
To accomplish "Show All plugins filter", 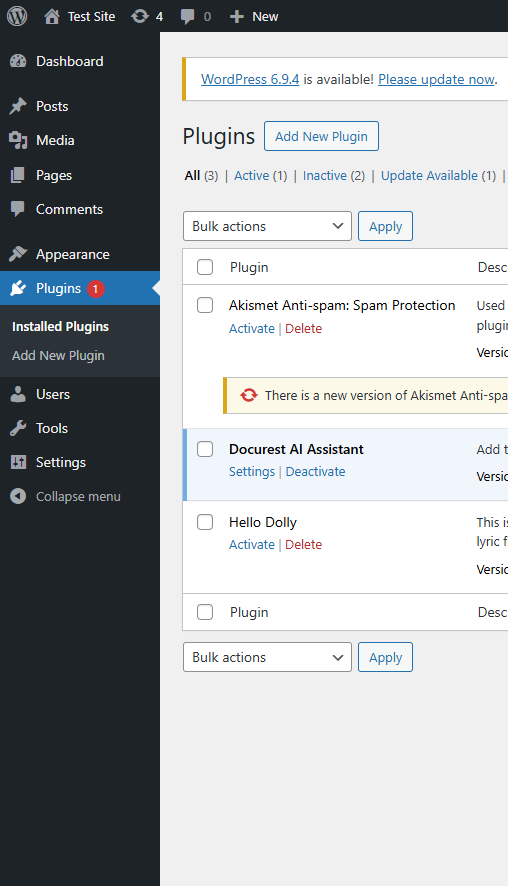I will click(x=192, y=176).
